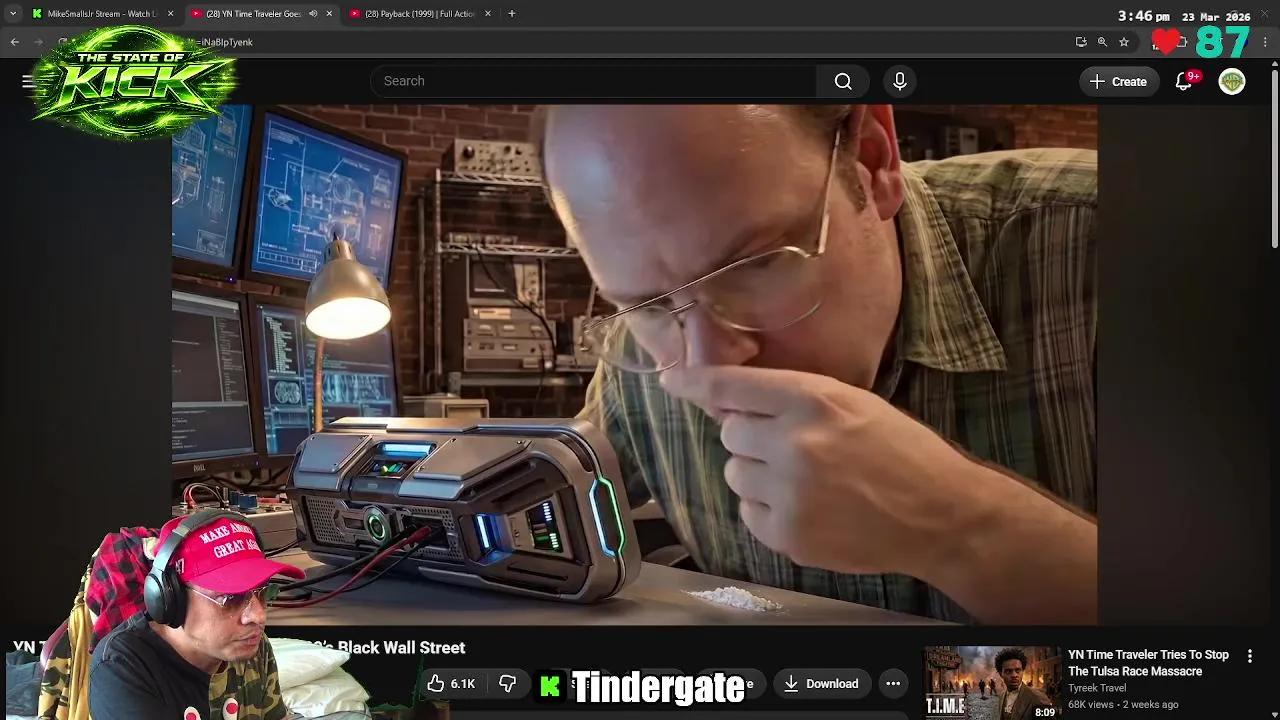Run the search with magnifier button
This screenshot has height=720, width=1280.
[x=843, y=81]
